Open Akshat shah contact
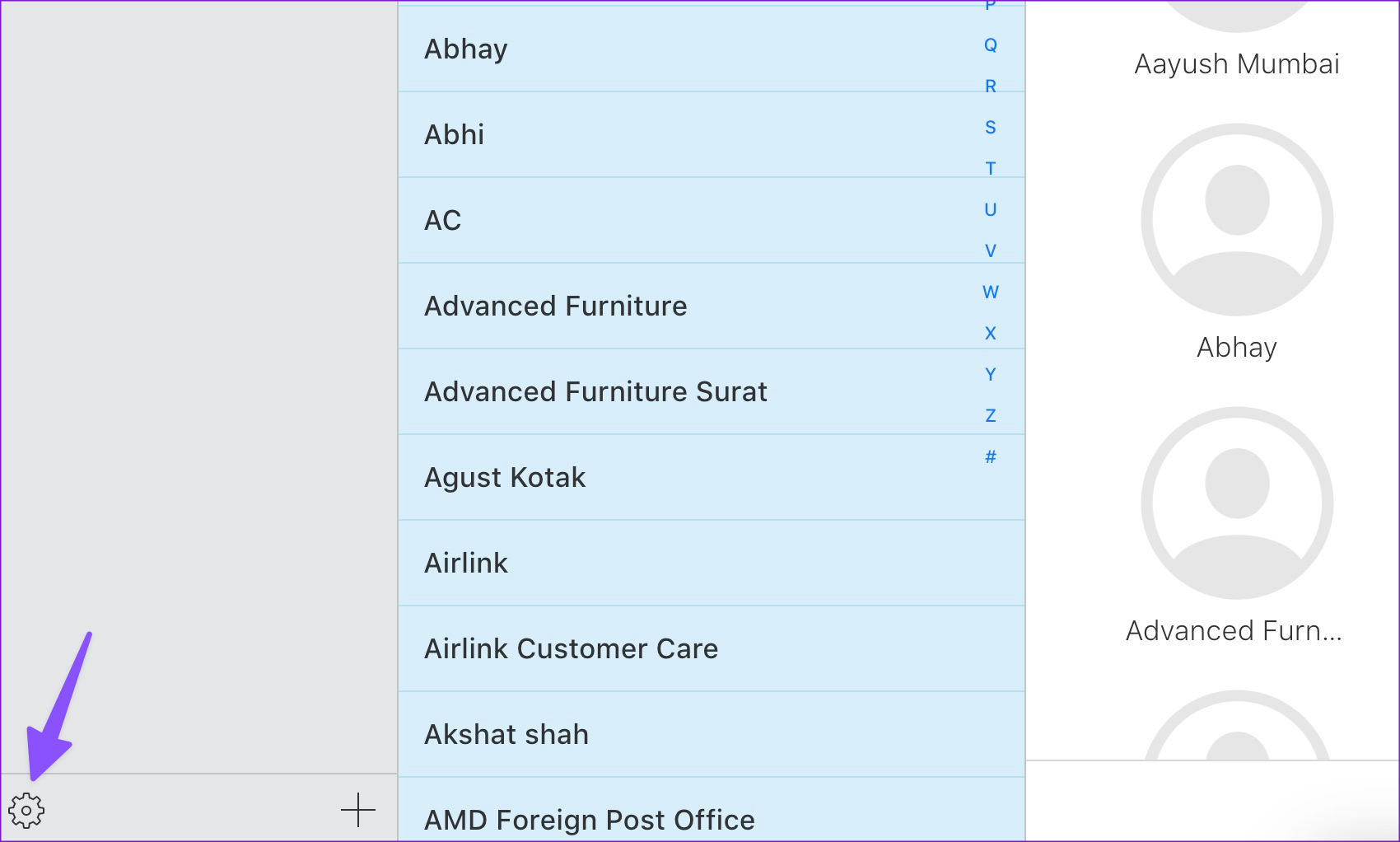 506,735
